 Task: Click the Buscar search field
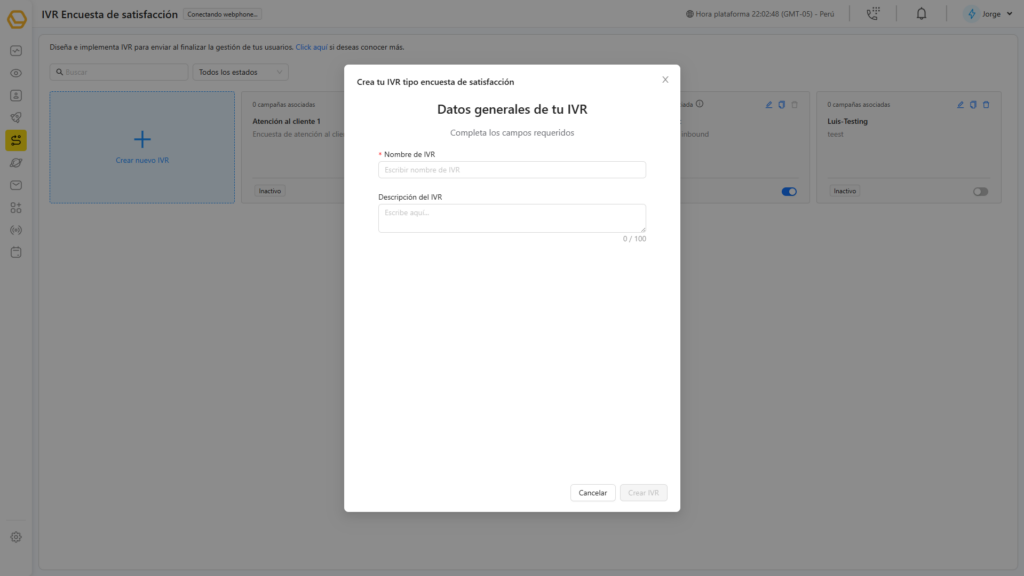click(x=120, y=72)
